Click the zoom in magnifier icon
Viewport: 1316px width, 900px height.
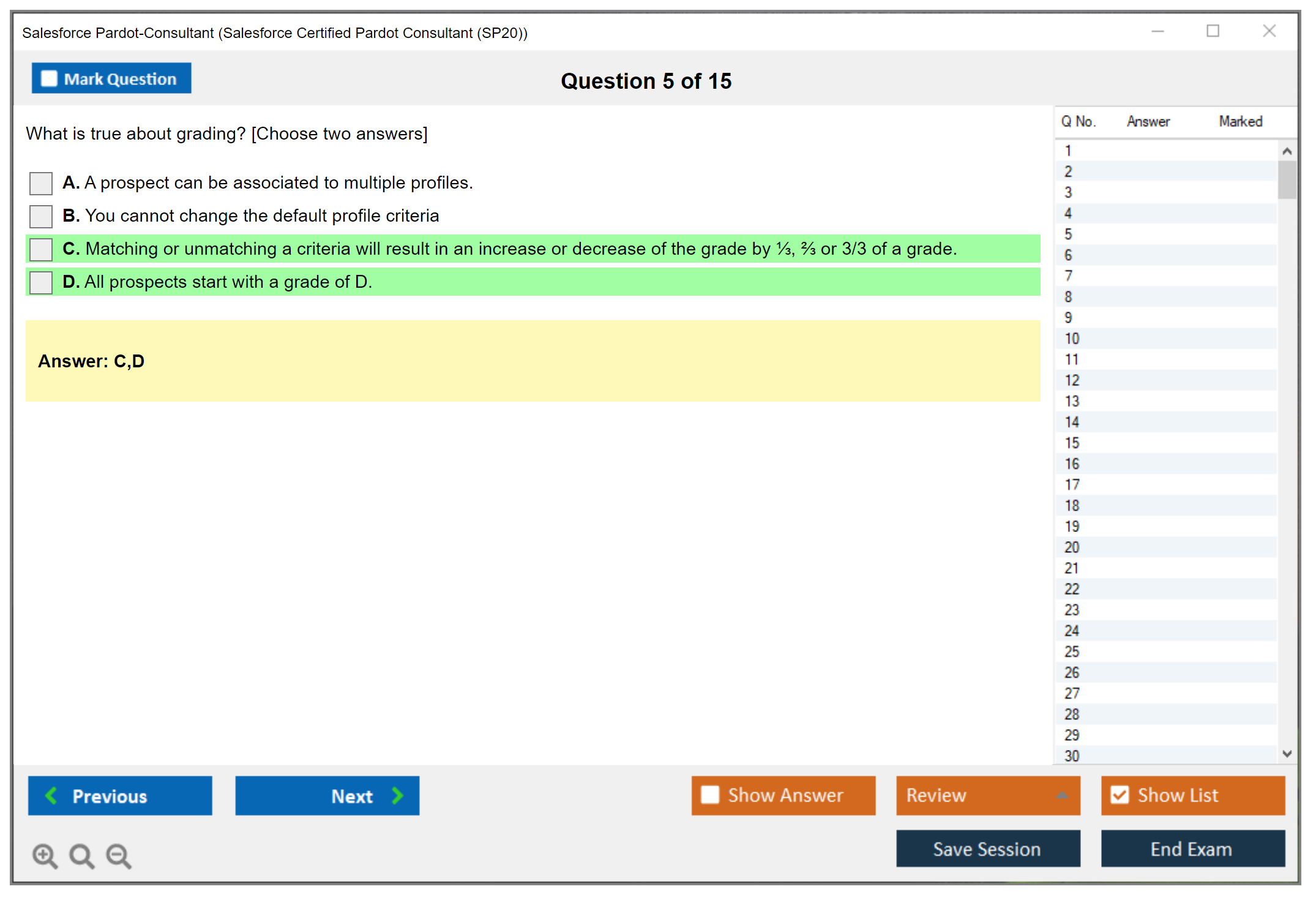click(x=45, y=855)
